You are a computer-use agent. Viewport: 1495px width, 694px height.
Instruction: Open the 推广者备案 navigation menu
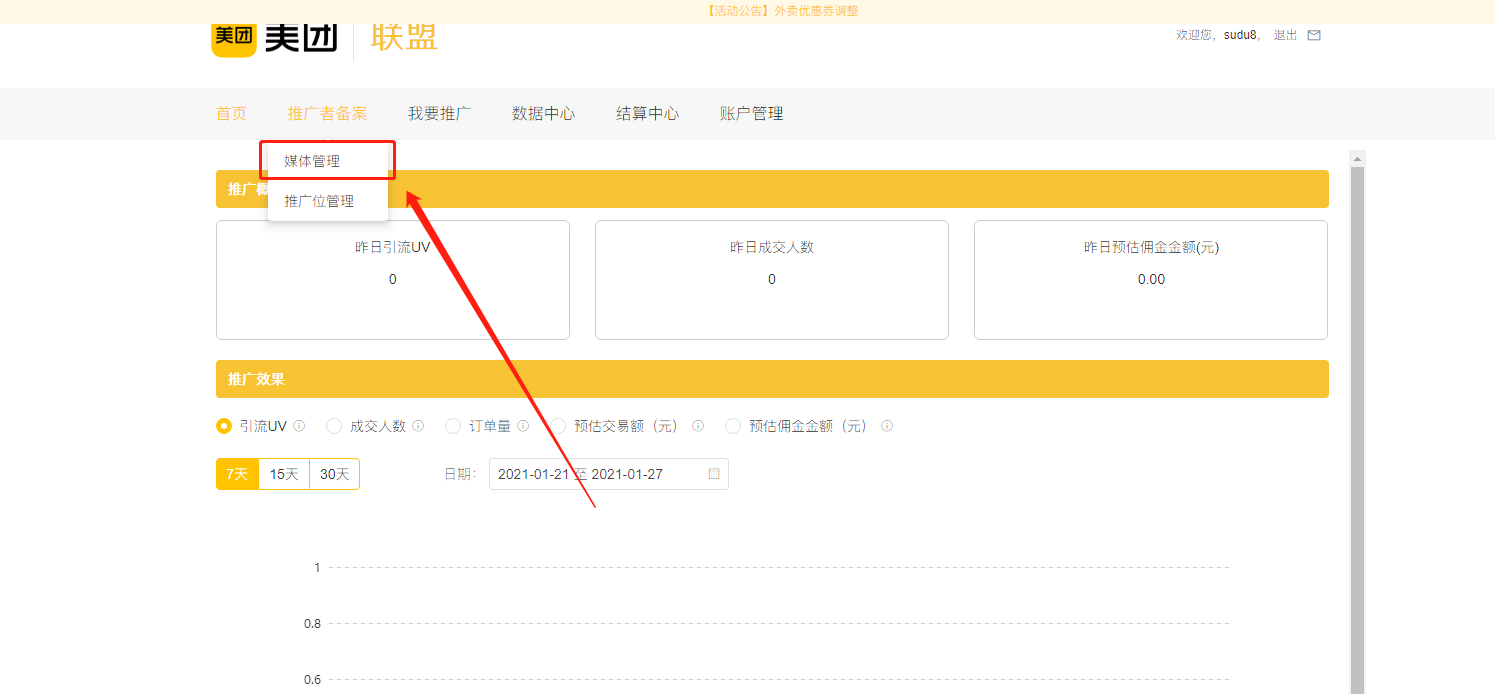tap(327, 114)
